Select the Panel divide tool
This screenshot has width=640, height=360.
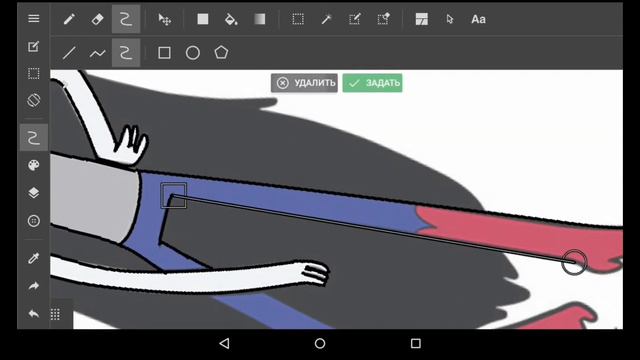[422, 19]
